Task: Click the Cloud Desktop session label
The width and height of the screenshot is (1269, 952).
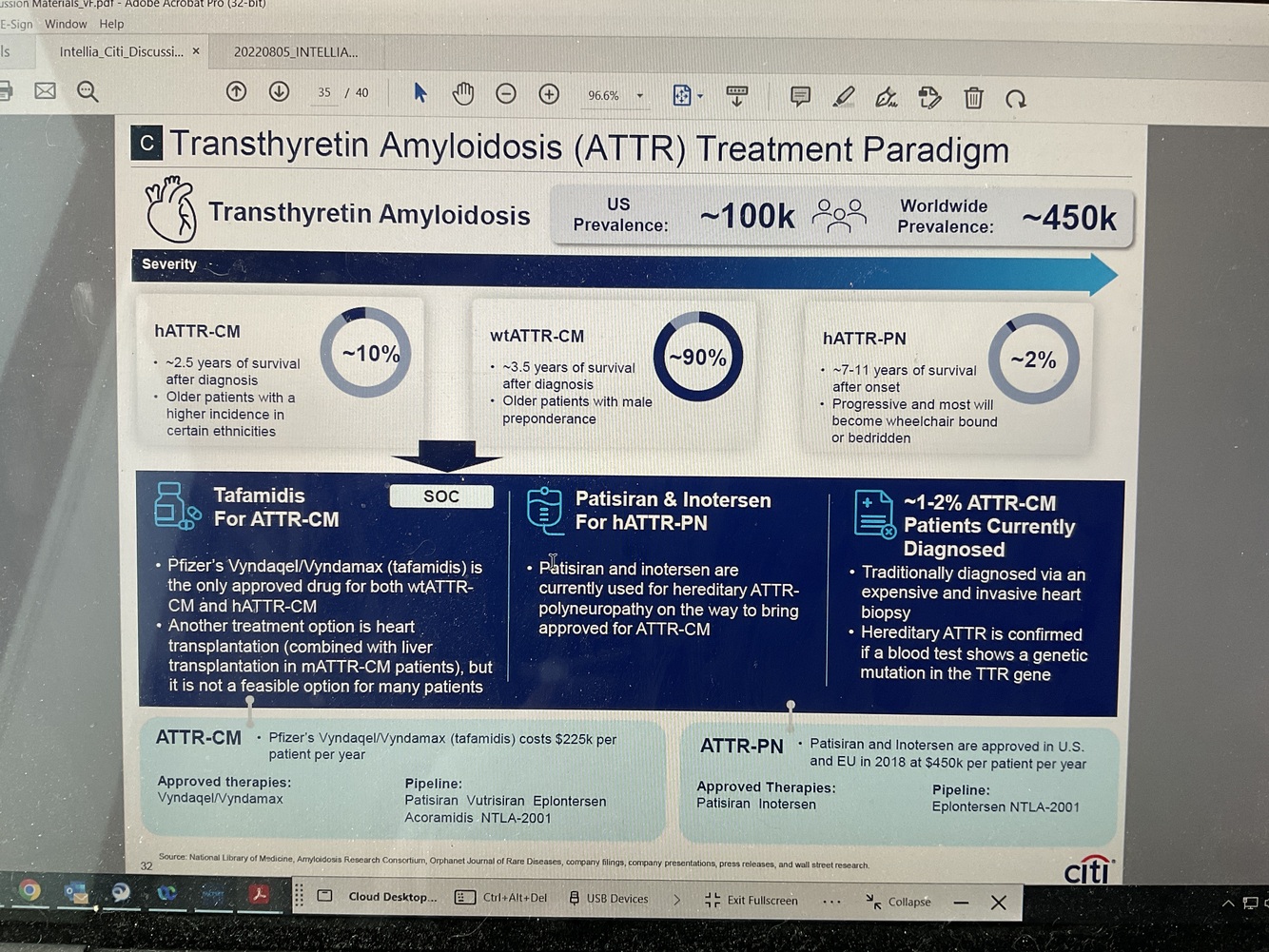Action: click(x=393, y=897)
